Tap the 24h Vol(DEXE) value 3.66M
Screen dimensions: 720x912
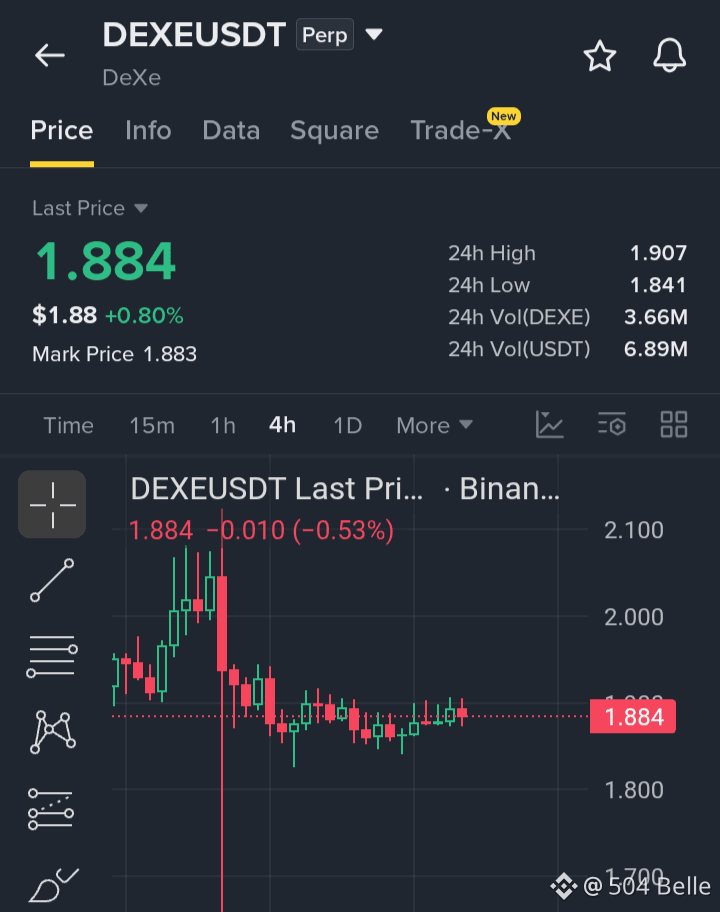click(x=655, y=317)
